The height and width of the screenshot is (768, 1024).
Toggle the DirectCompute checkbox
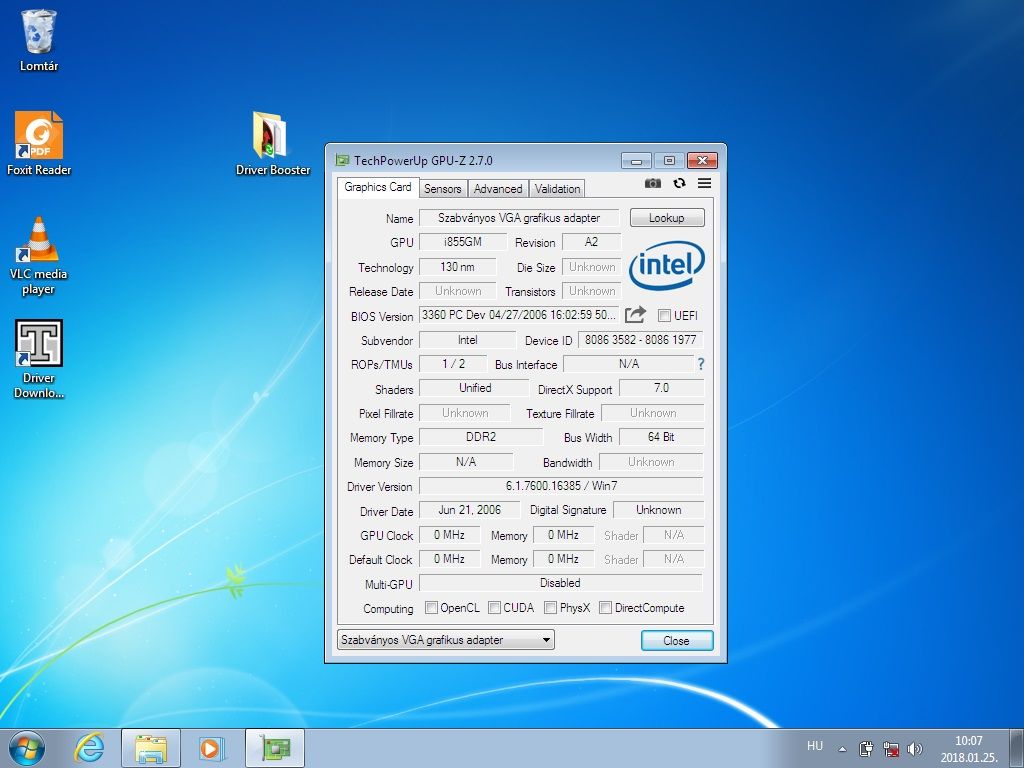point(605,608)
